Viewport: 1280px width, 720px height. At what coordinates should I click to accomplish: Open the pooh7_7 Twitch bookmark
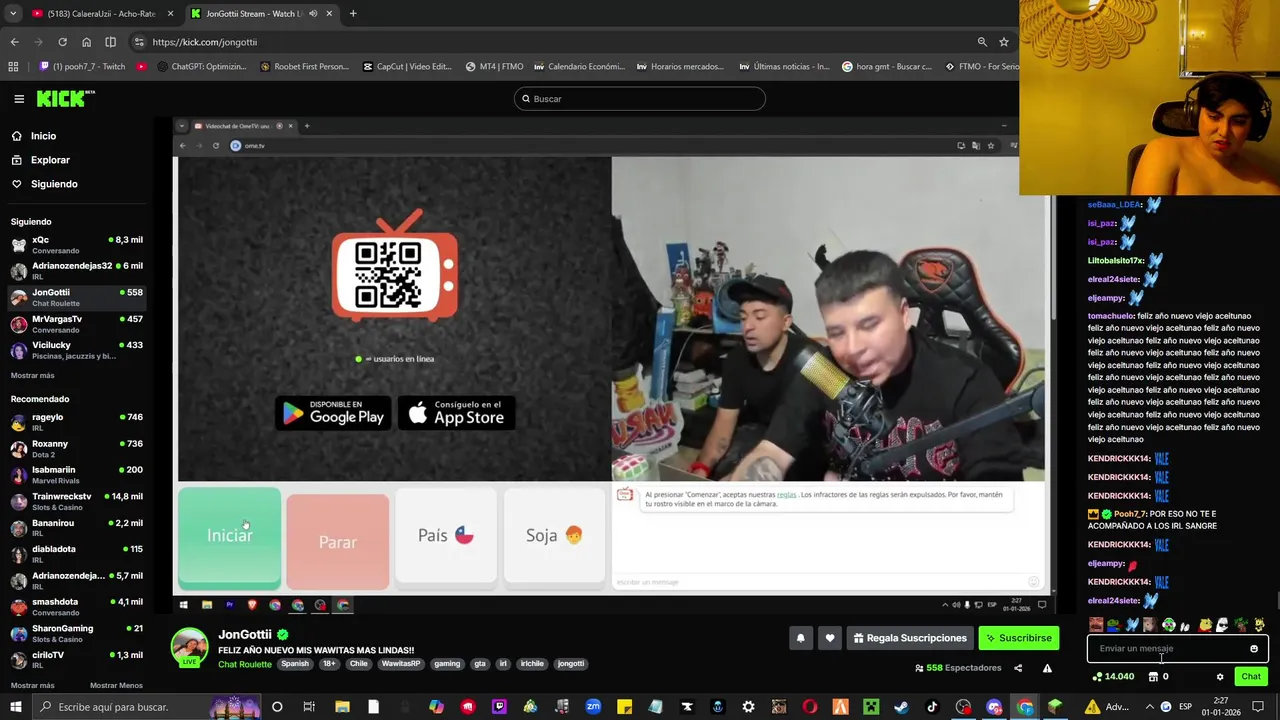82,67
